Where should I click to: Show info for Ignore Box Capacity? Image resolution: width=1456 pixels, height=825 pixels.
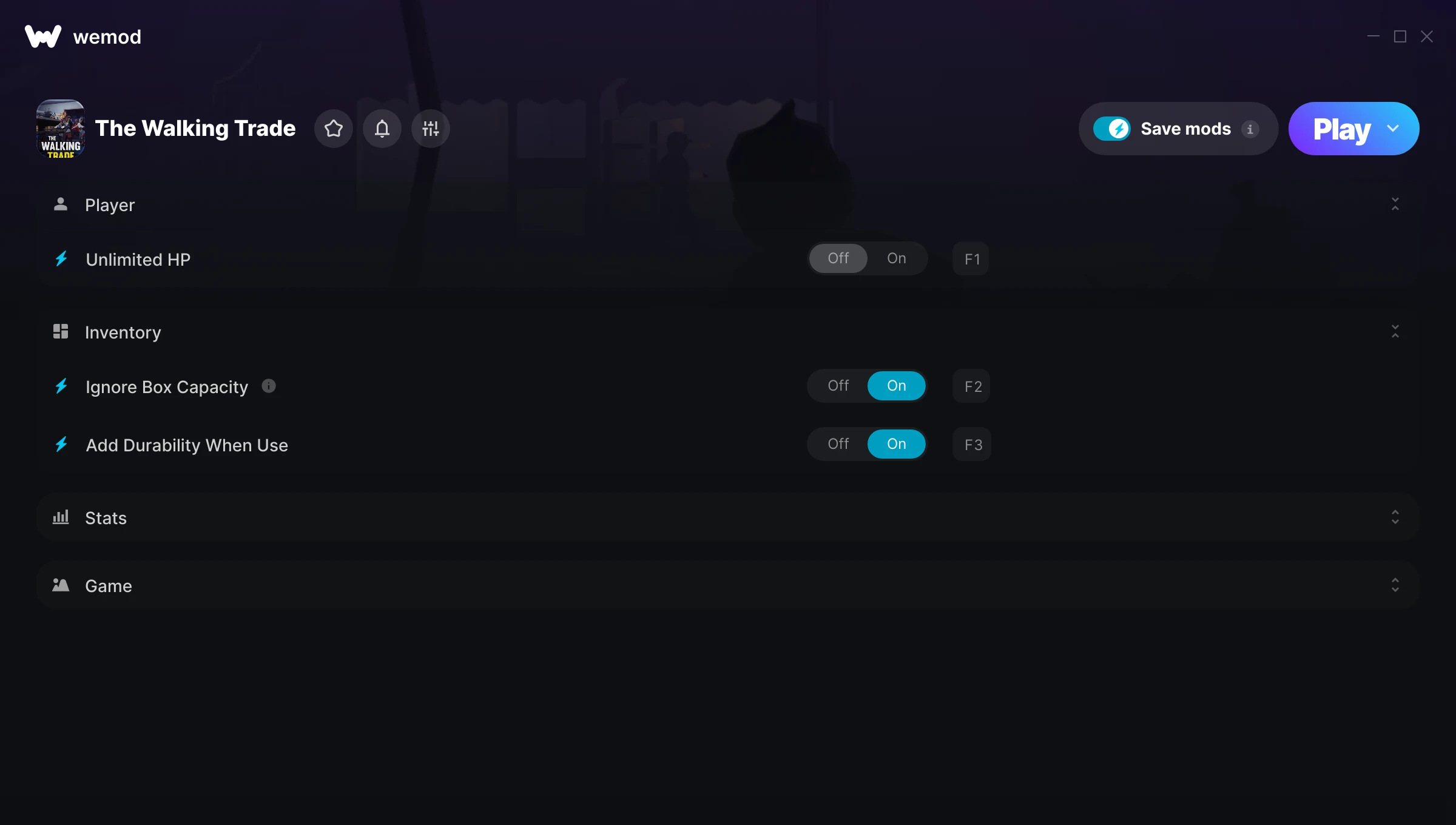(269, 386)
